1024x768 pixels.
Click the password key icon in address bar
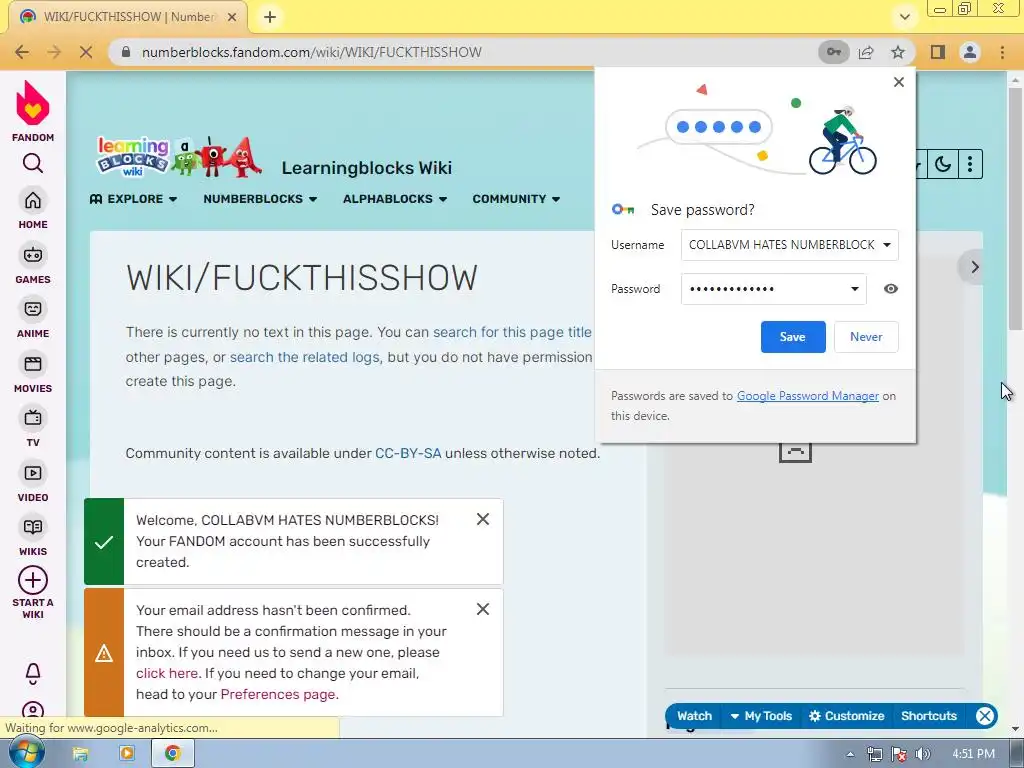(834, 52)
